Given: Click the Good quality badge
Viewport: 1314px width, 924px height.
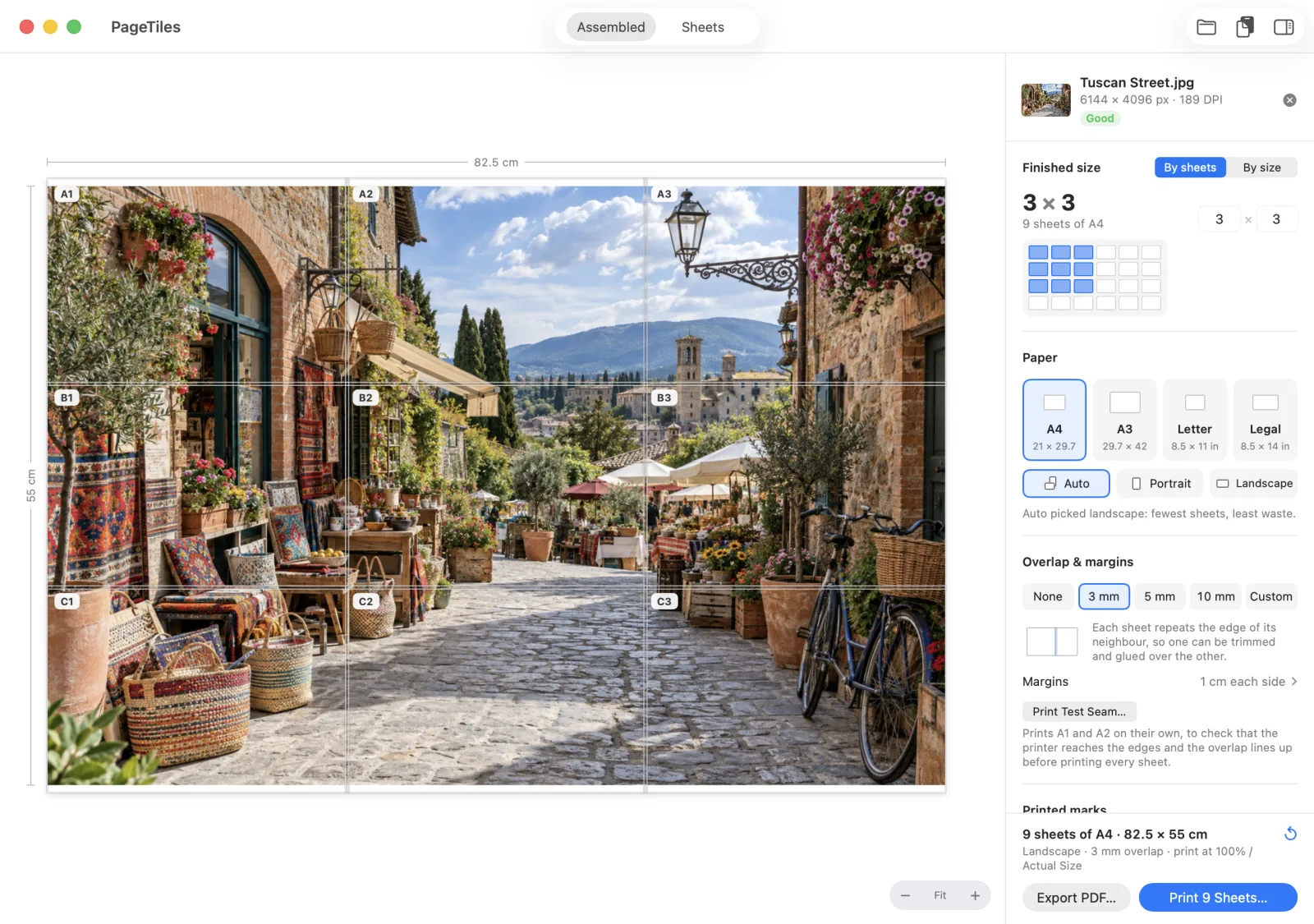Looking at the screenshot, I should [x=1100, y=118].
